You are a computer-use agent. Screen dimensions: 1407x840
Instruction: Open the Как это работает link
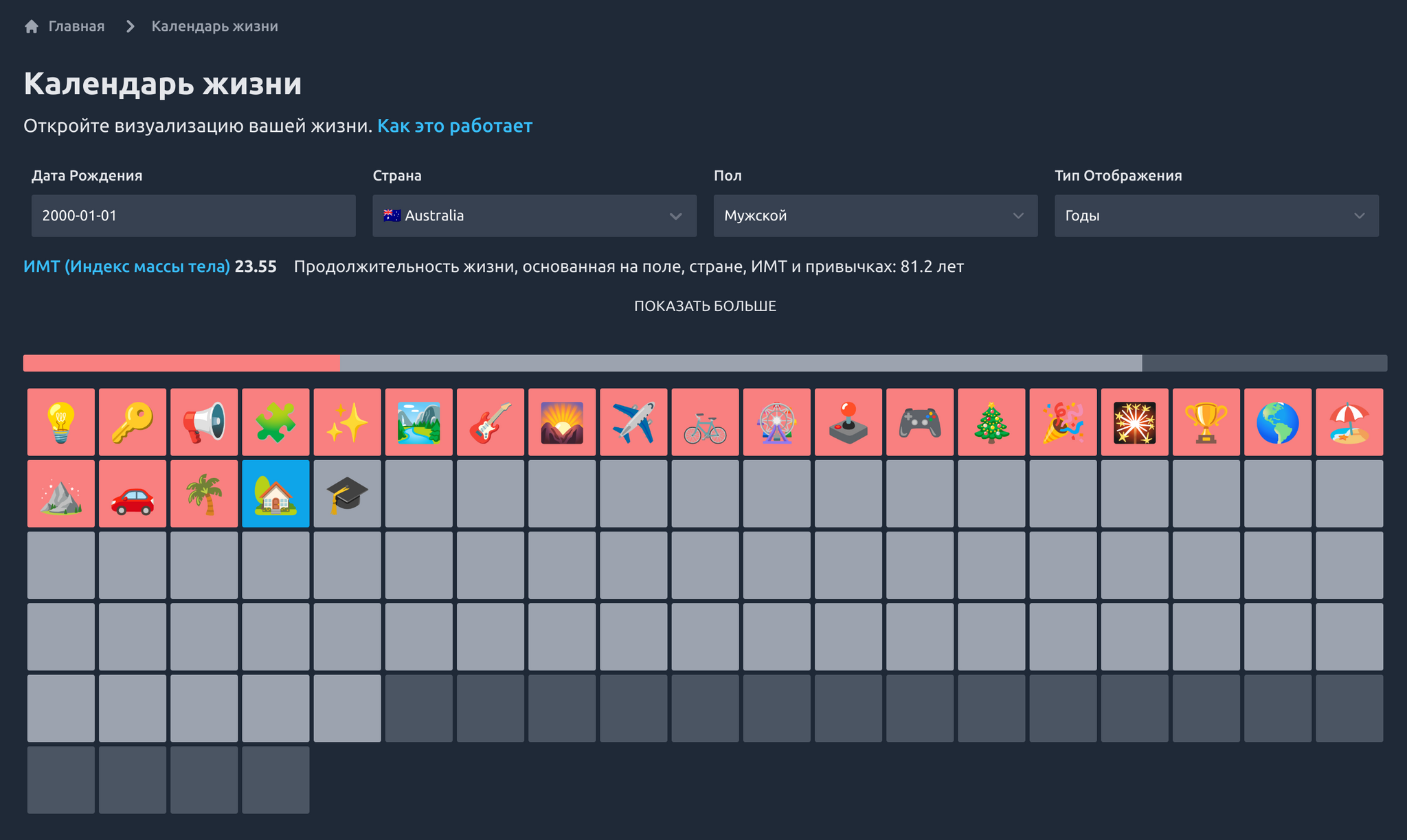[454, 126]
